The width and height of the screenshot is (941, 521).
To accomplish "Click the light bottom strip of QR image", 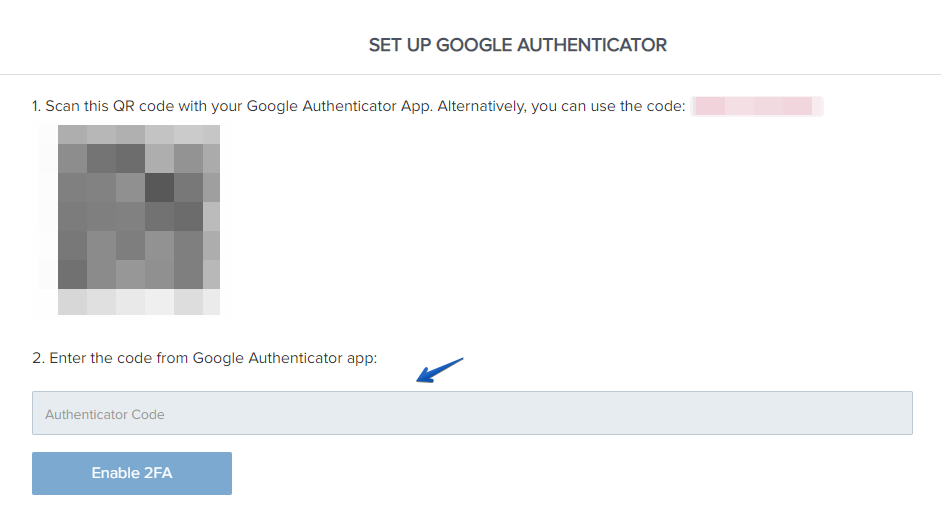I will click(139, 302).
